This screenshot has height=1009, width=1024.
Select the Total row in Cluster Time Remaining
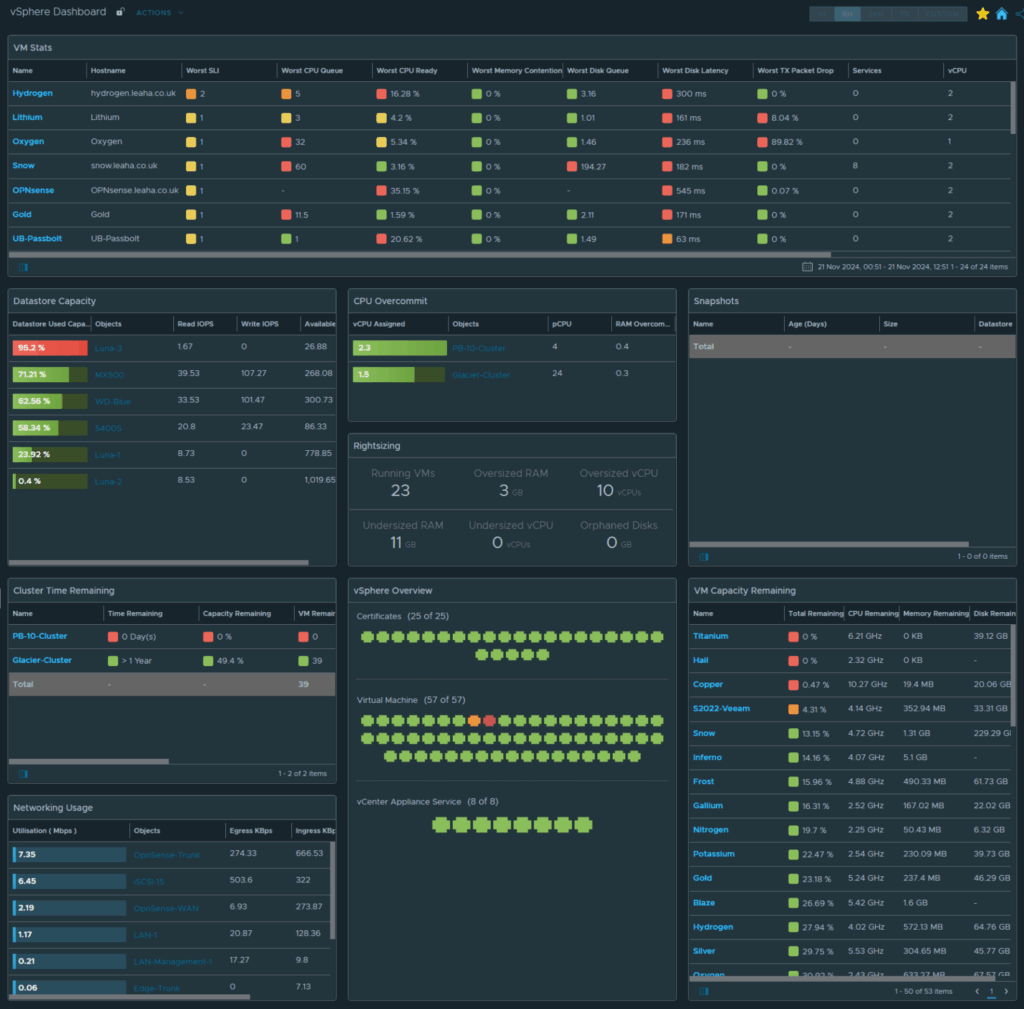coord(172,684)
